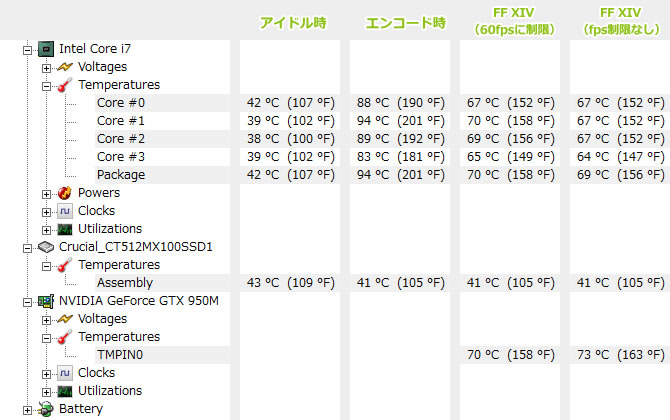This screenshot has height=420, width=670.
Task: Collapse the Temperatures node under Crucial SSD
Action: tap(46, 267)
